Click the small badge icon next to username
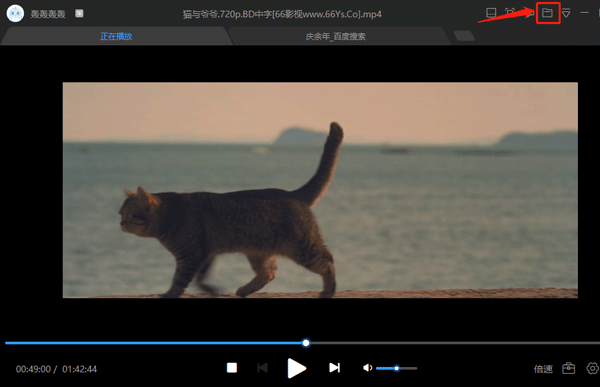 pos(79,13)
